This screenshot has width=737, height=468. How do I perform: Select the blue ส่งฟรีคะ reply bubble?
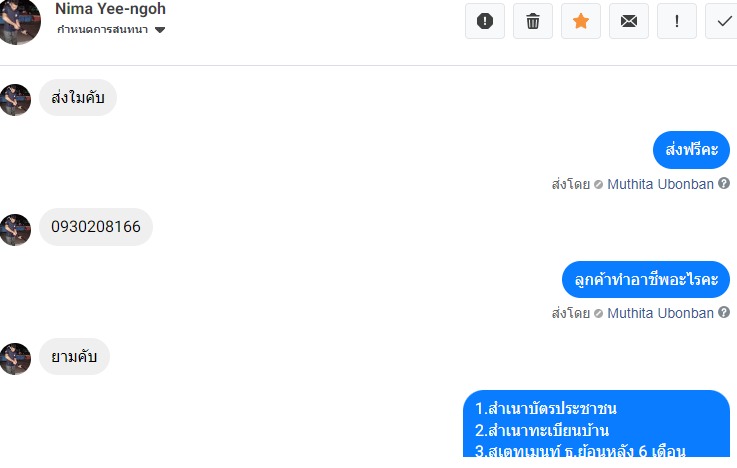(691, 150)
